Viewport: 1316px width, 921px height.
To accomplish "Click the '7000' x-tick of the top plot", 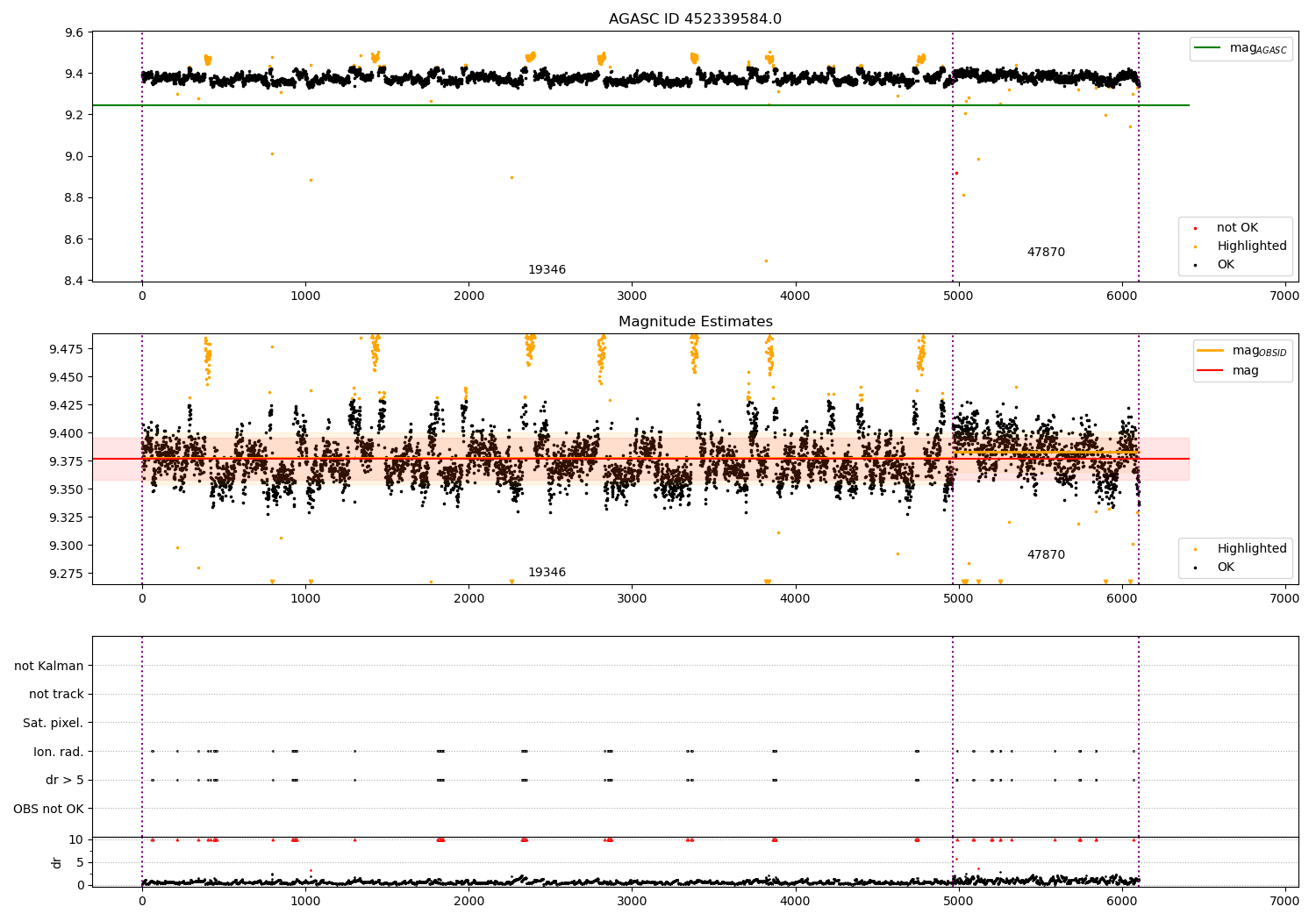I will click(x=1285, y=296).
